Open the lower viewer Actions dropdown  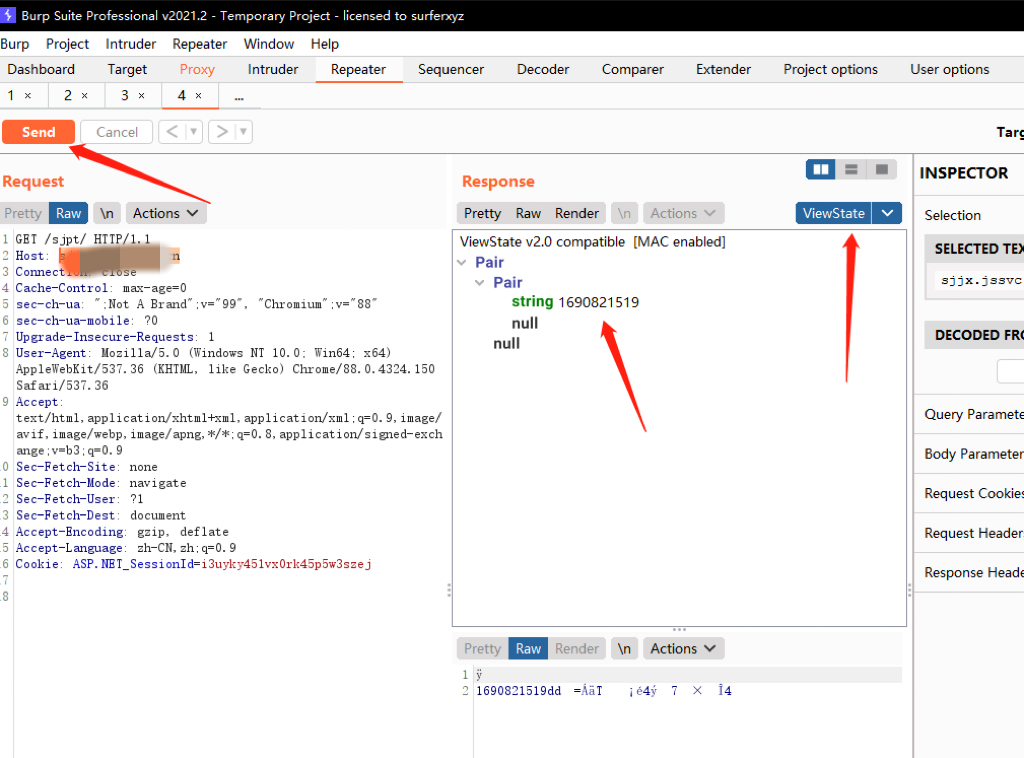coord(683,649)
